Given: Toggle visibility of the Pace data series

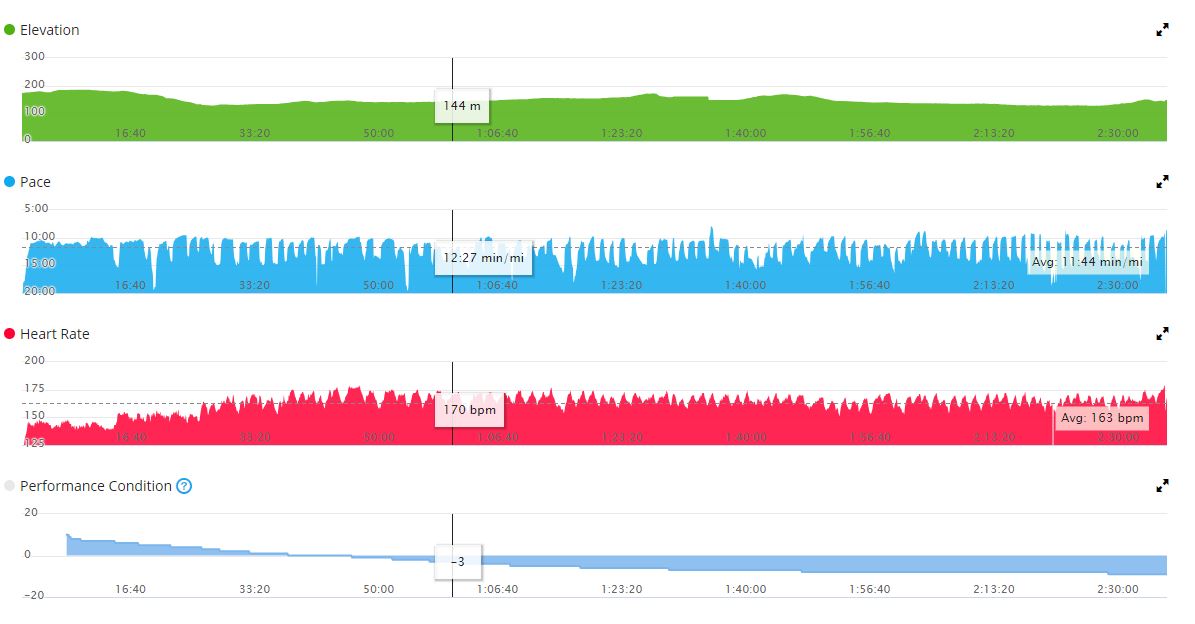Looking at the screenshot, I should 9,182.
